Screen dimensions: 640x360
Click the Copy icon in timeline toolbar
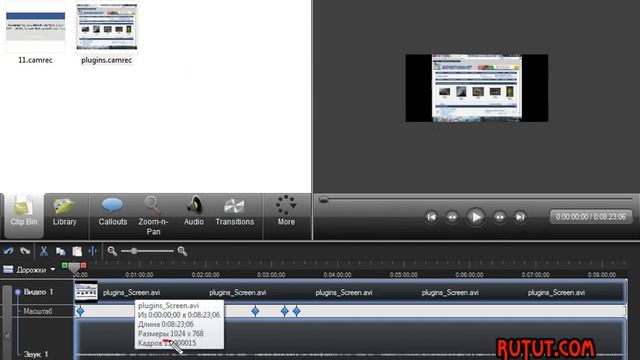point(60,251)
